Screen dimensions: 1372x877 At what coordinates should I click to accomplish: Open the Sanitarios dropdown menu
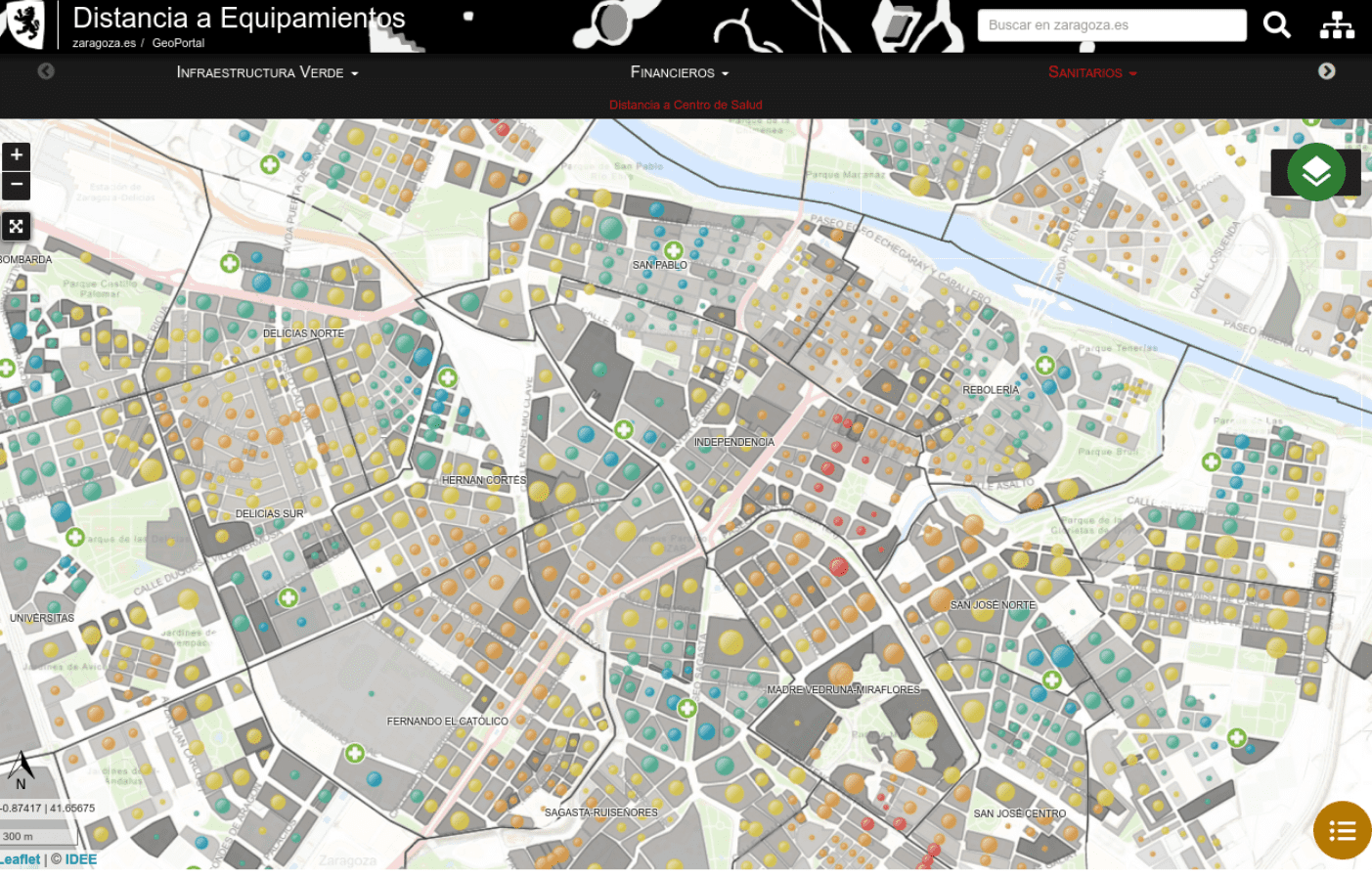point(1091,72)
